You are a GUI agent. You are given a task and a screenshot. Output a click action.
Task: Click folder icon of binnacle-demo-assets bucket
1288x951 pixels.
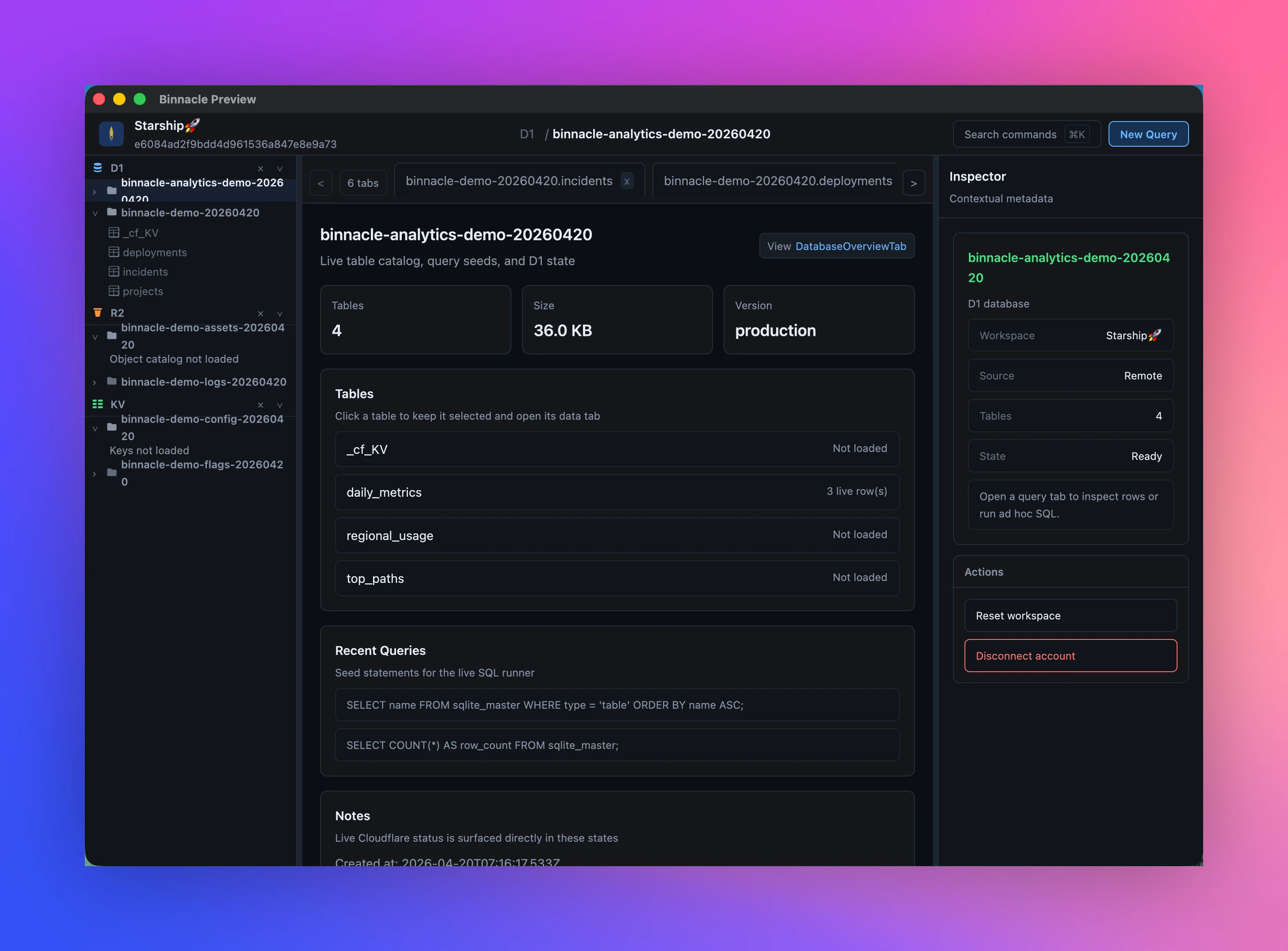click(x=112, y=335)
